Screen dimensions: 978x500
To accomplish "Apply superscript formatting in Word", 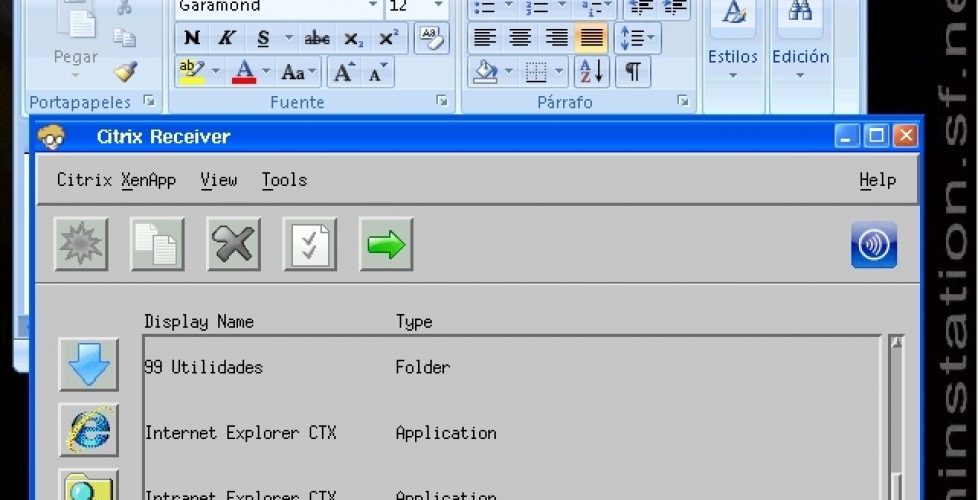I will coord(388,39).
